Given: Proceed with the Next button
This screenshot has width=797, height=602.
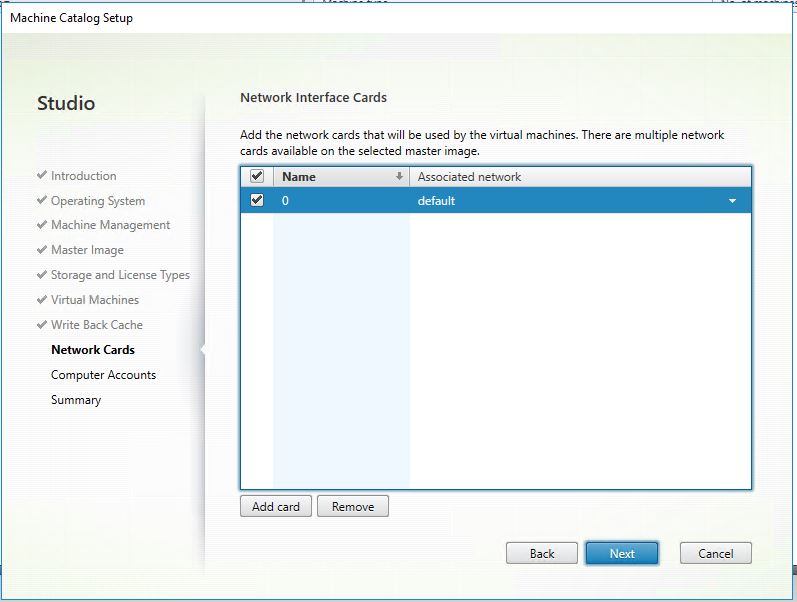Looking at the screenshot, I should click(622, 553).
